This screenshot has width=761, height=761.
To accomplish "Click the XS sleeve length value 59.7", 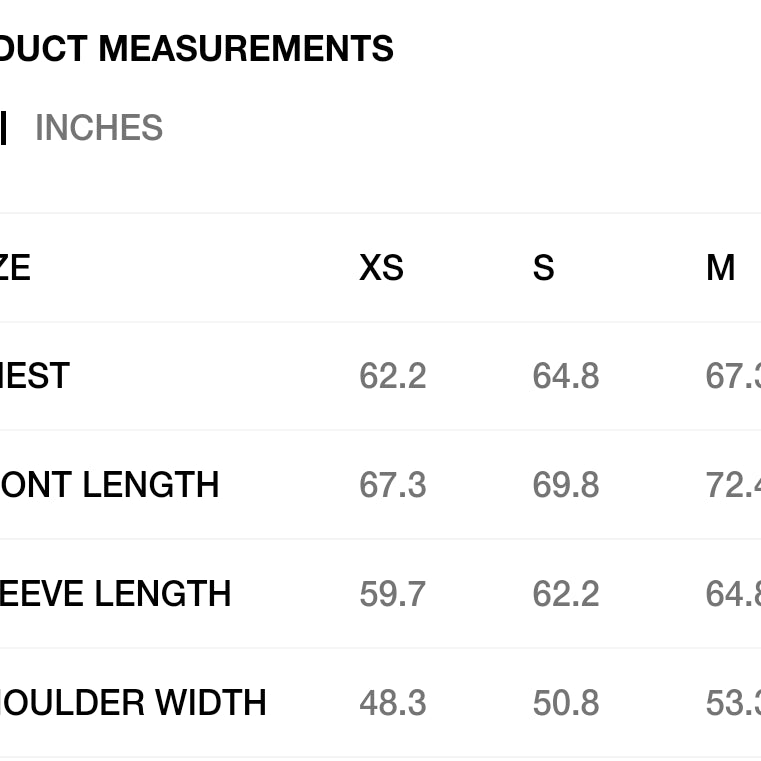I will point(392,594).
